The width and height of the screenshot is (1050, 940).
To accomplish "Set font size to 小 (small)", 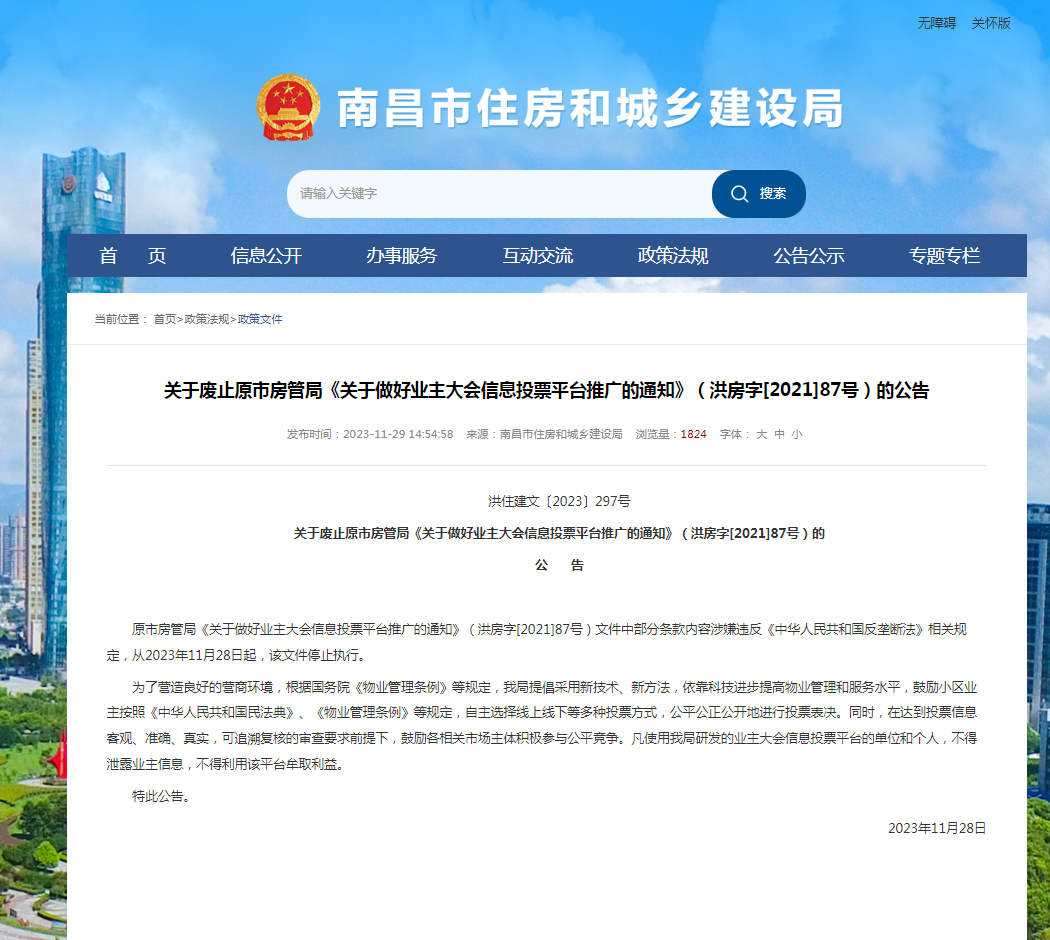I will click(x=796, y=434).
